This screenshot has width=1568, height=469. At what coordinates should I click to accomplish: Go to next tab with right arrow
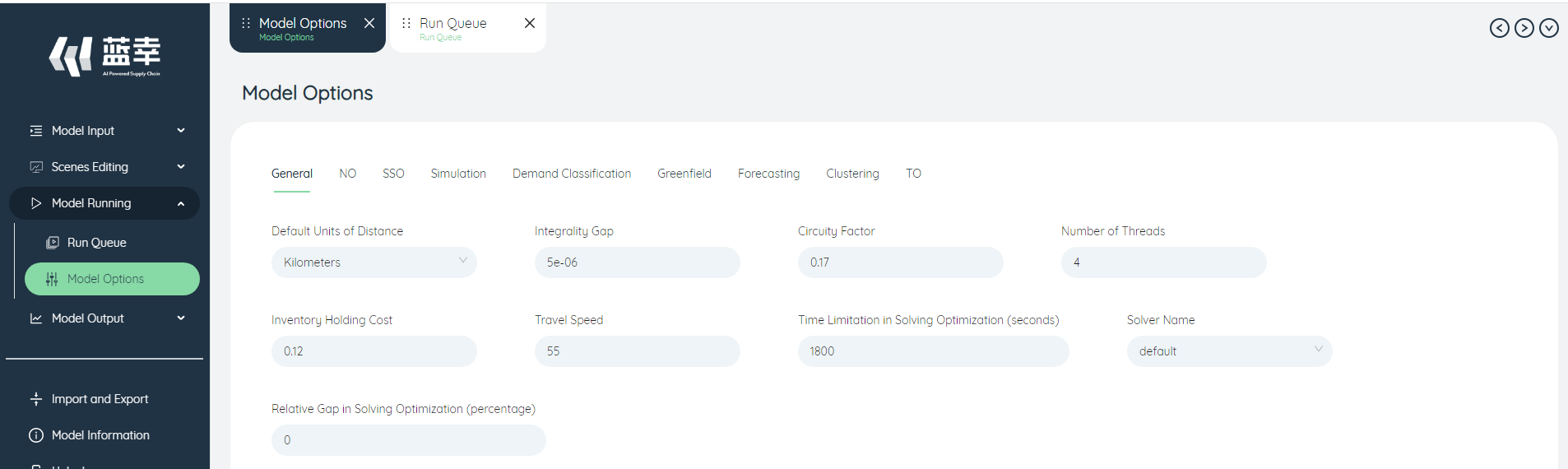[x=1524, y=28]
